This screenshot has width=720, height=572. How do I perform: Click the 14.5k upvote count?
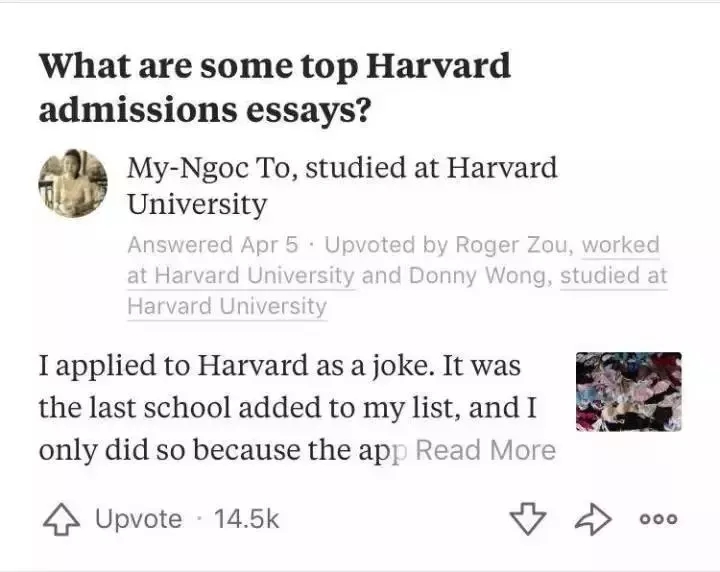tap(247, 519)
